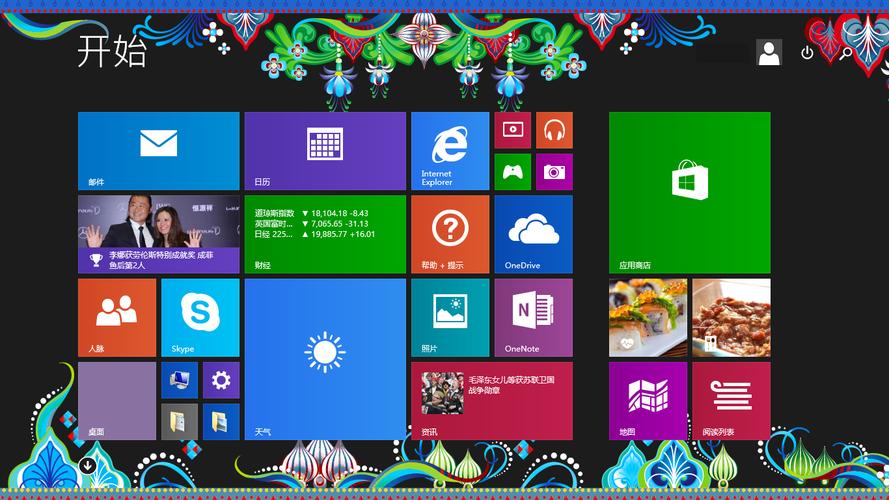Screen dimensions: 889x500
Task: Click the Power options button
Action: (x=807, y=53)
